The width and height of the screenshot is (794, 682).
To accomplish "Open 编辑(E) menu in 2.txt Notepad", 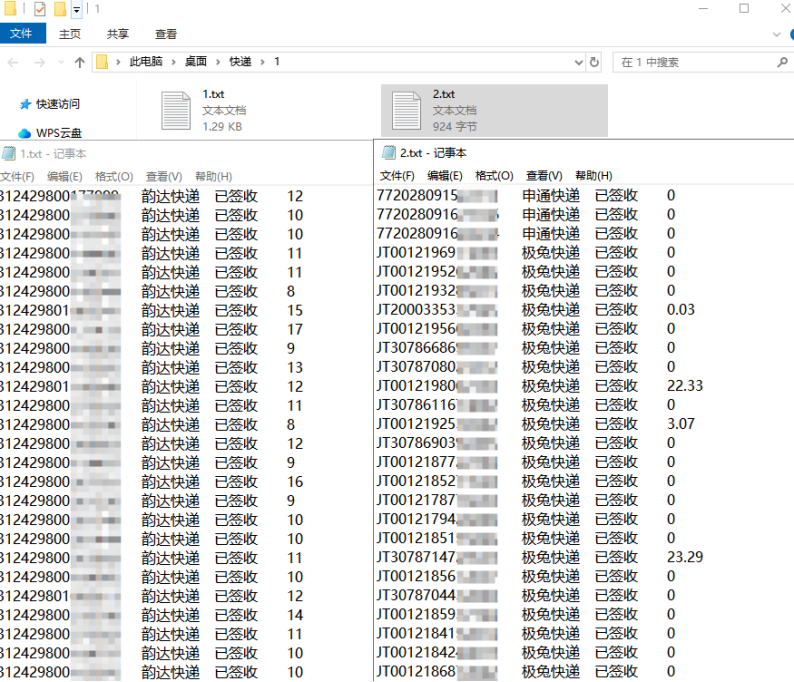I will [x=445, y=176].
